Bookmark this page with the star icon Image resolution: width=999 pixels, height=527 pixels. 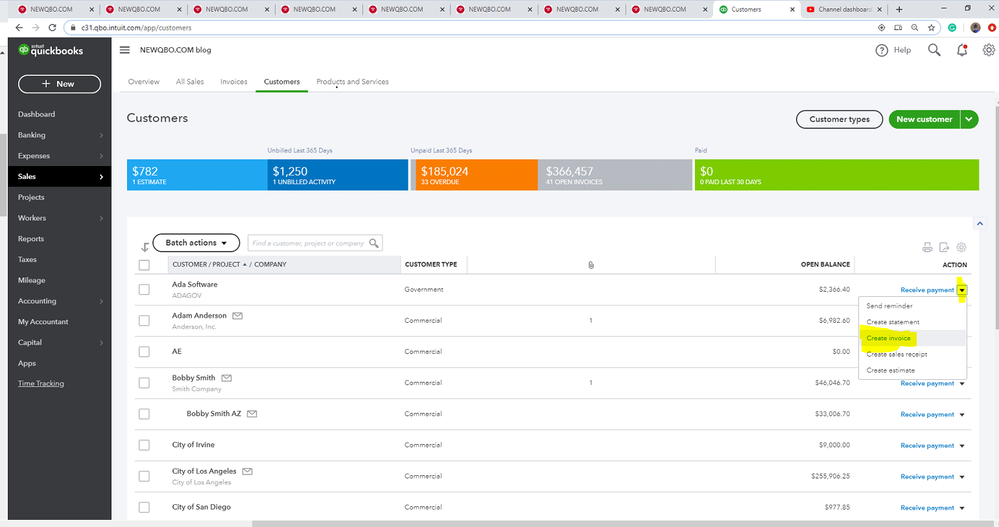(x=931, y=27)
